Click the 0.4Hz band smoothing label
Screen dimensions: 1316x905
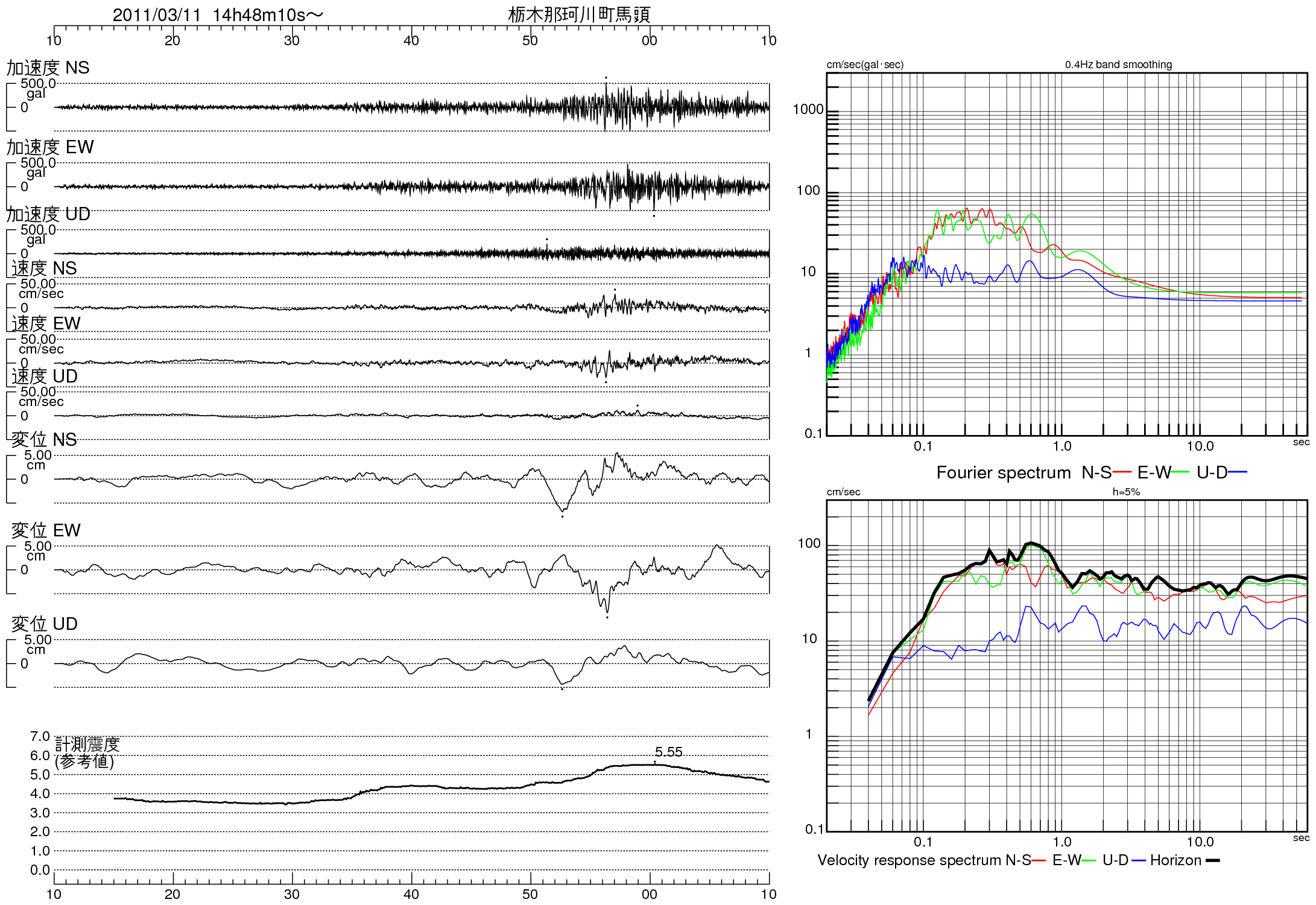coord(1118,65)
